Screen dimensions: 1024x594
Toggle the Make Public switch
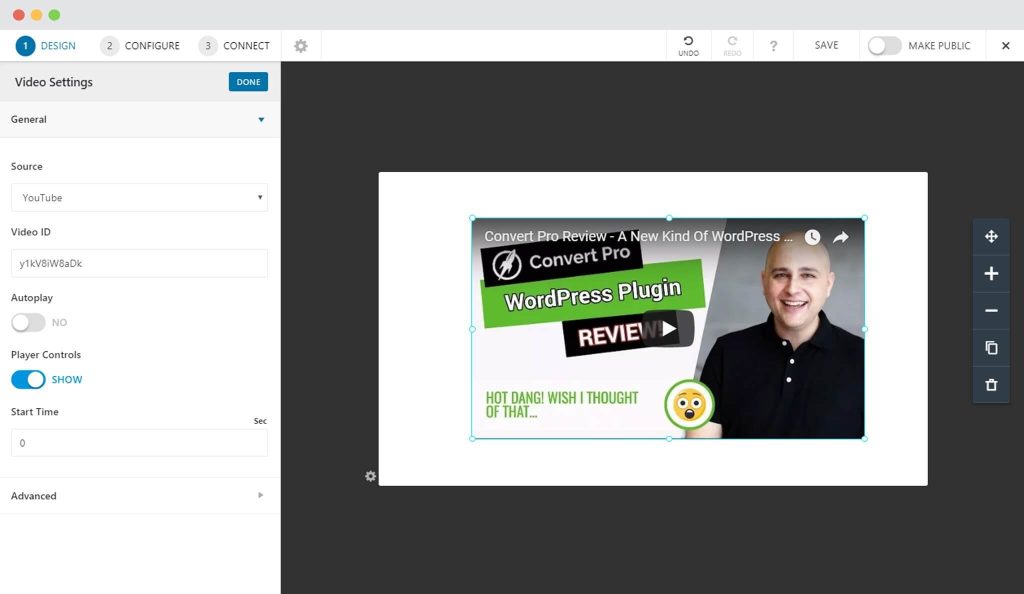[x=884, y=46]
